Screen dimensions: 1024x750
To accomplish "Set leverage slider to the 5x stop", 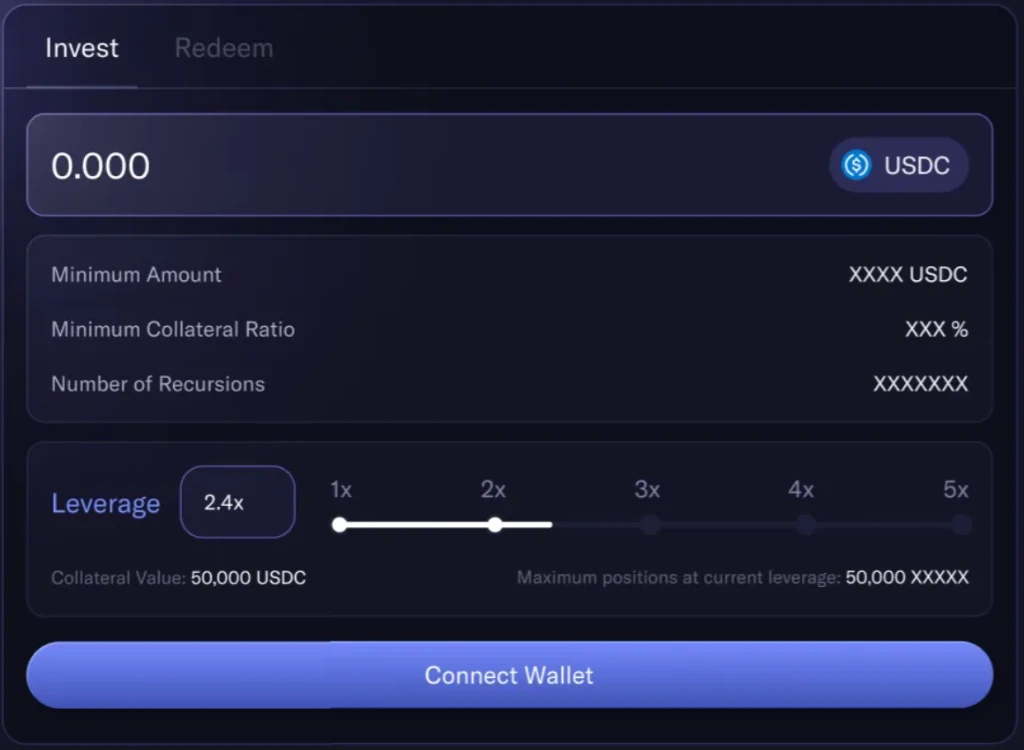I will [x=961, y=524].
